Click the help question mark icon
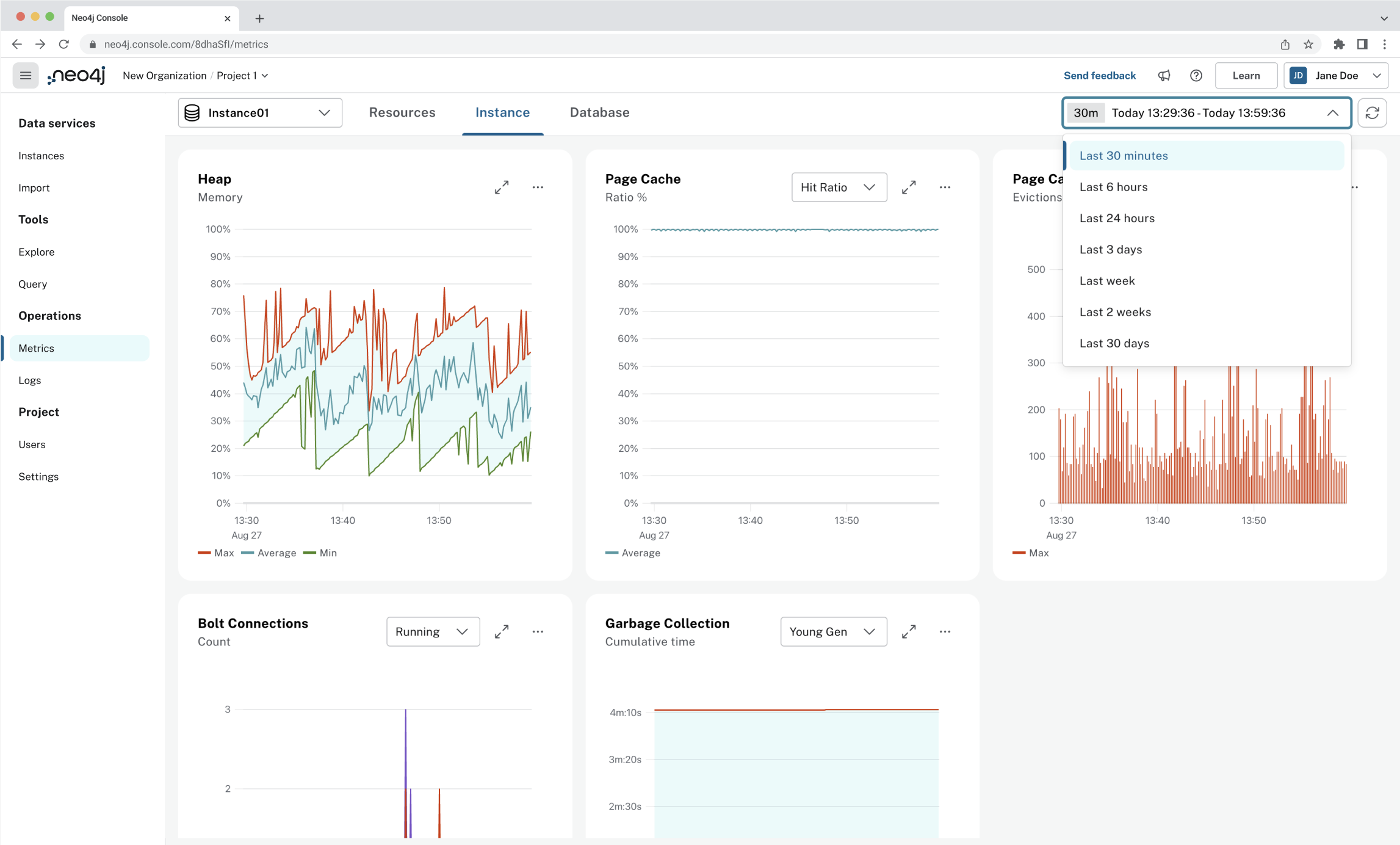Viewport: 1400px width, 845px height. tap(1196, 76)
